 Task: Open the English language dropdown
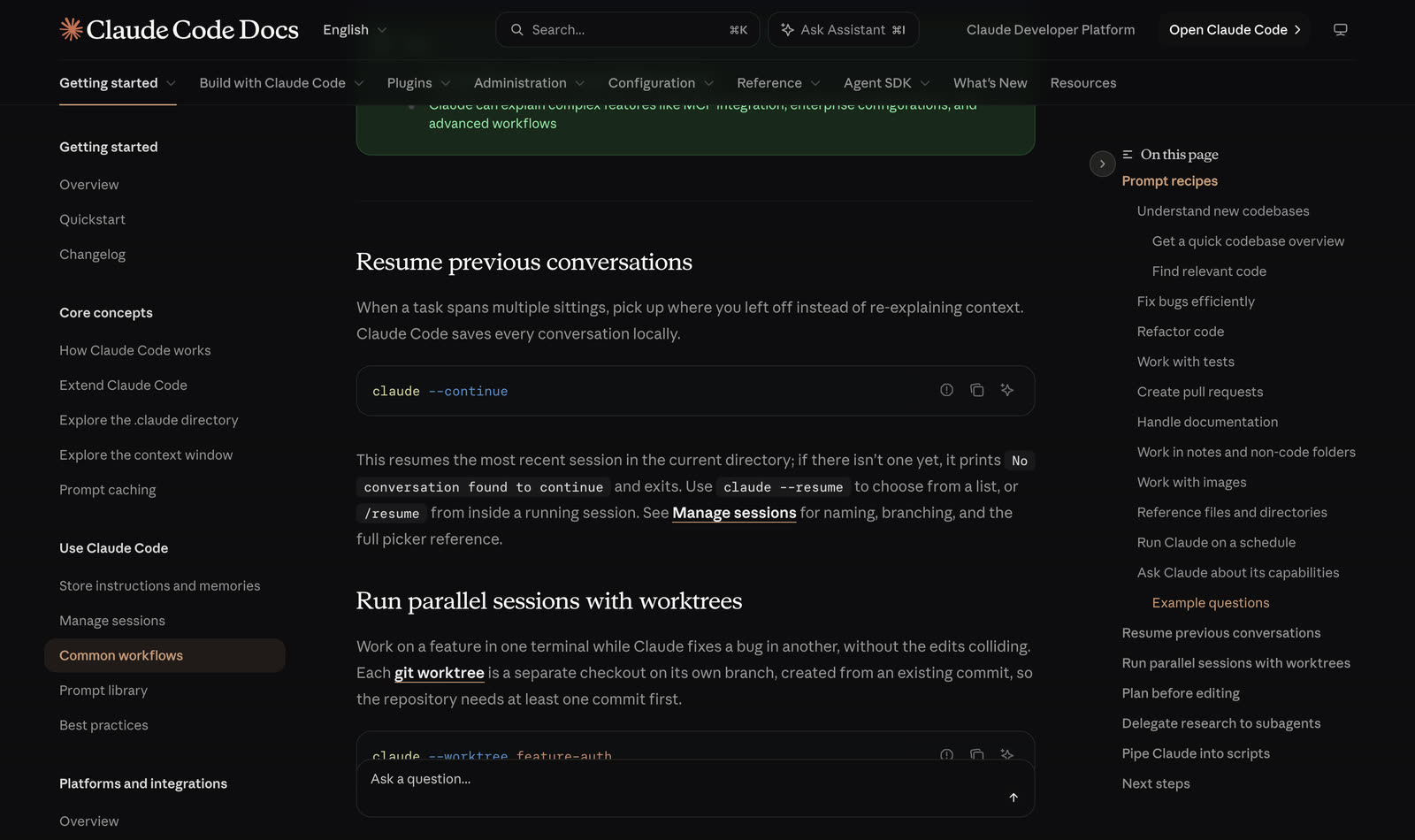click(355, 30)
